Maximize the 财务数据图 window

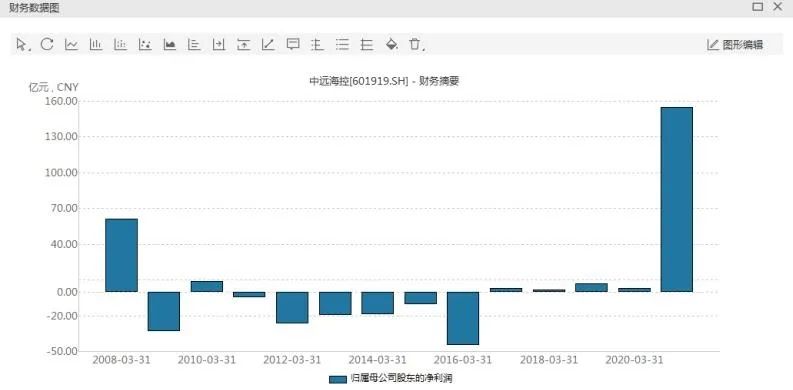coord(757,7)
